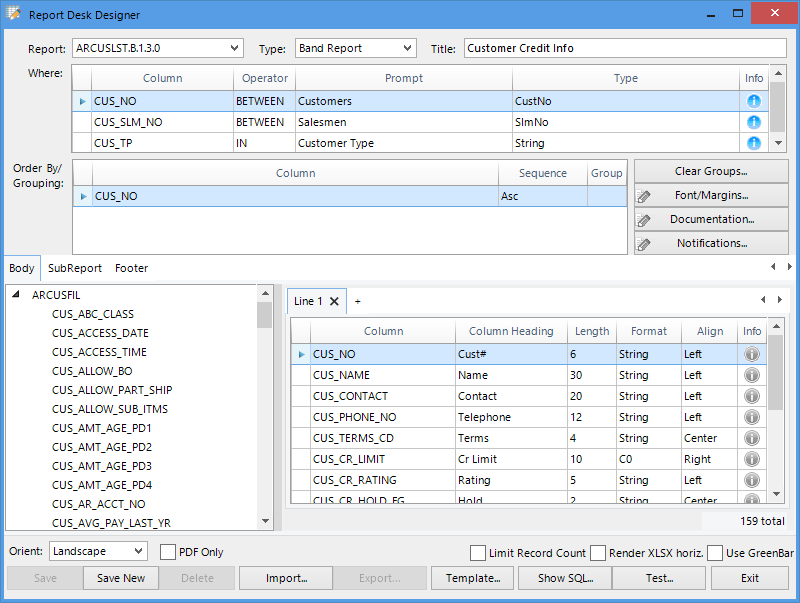Switch to the Footer tab
The width and height of the screenshot is (800, 603).
(131, 268)
